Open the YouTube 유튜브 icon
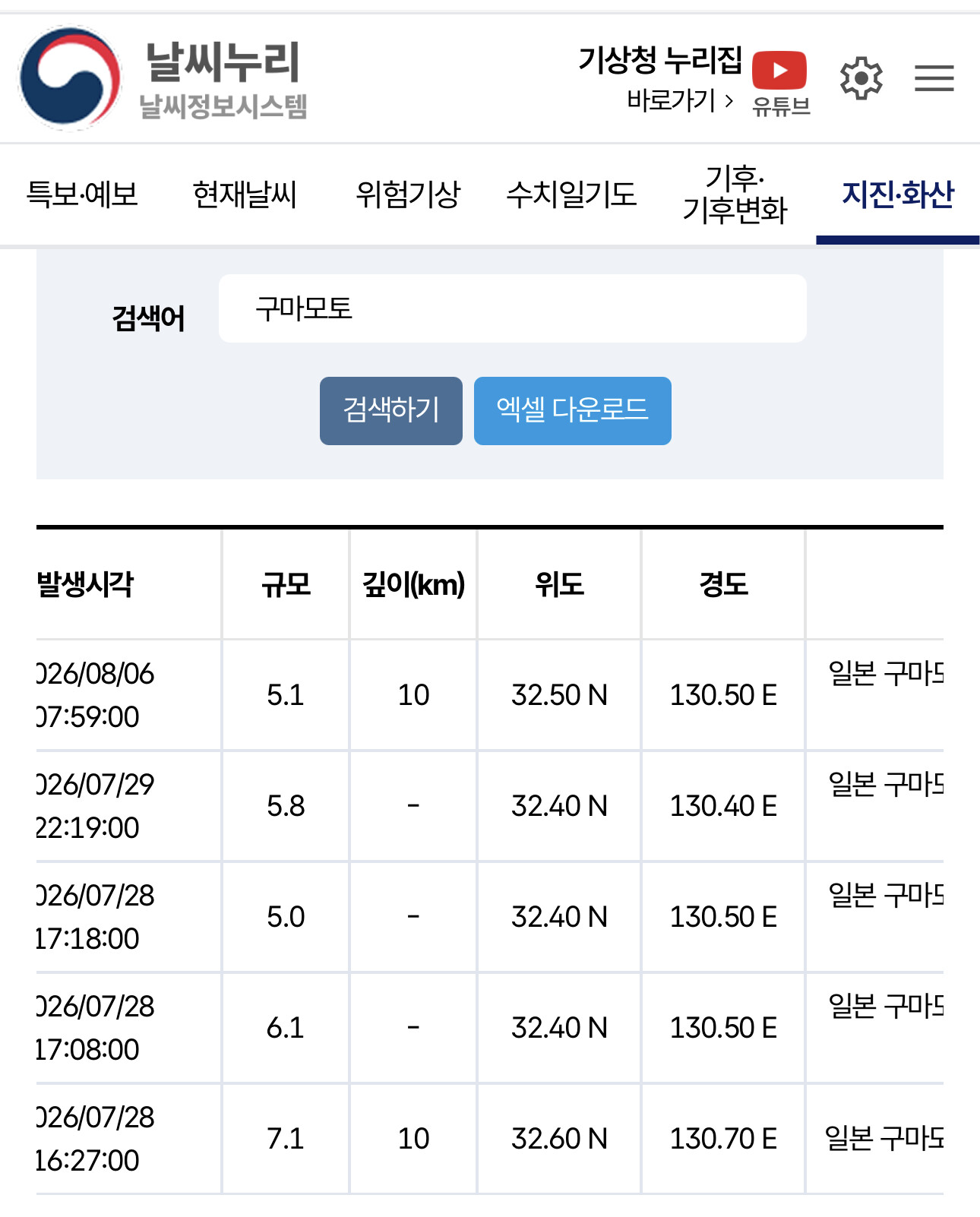This screenshot has width=980, height=1217. [780, 83]
